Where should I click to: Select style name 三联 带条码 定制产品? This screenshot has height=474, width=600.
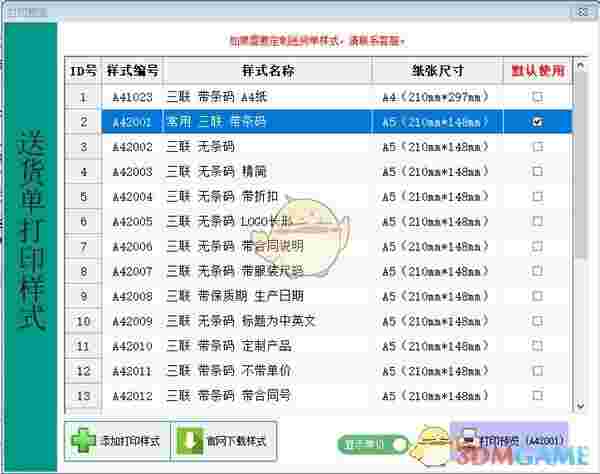coord(229,346)
